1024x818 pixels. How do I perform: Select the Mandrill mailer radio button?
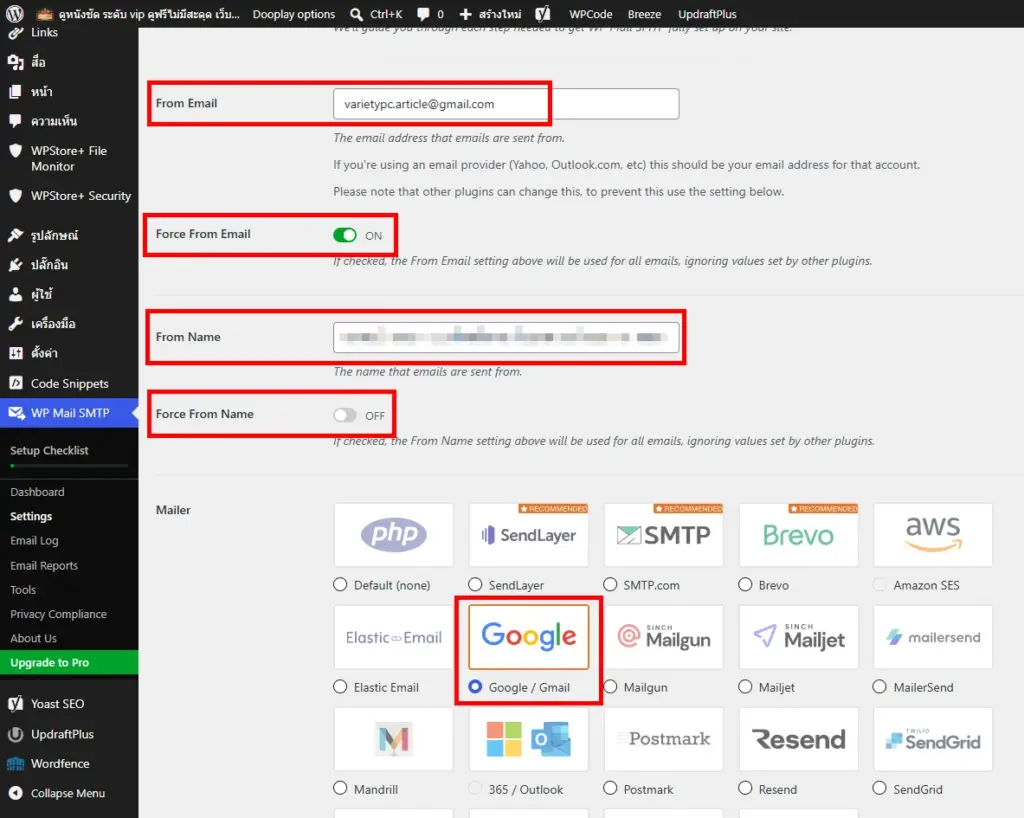tap(340, 788)
